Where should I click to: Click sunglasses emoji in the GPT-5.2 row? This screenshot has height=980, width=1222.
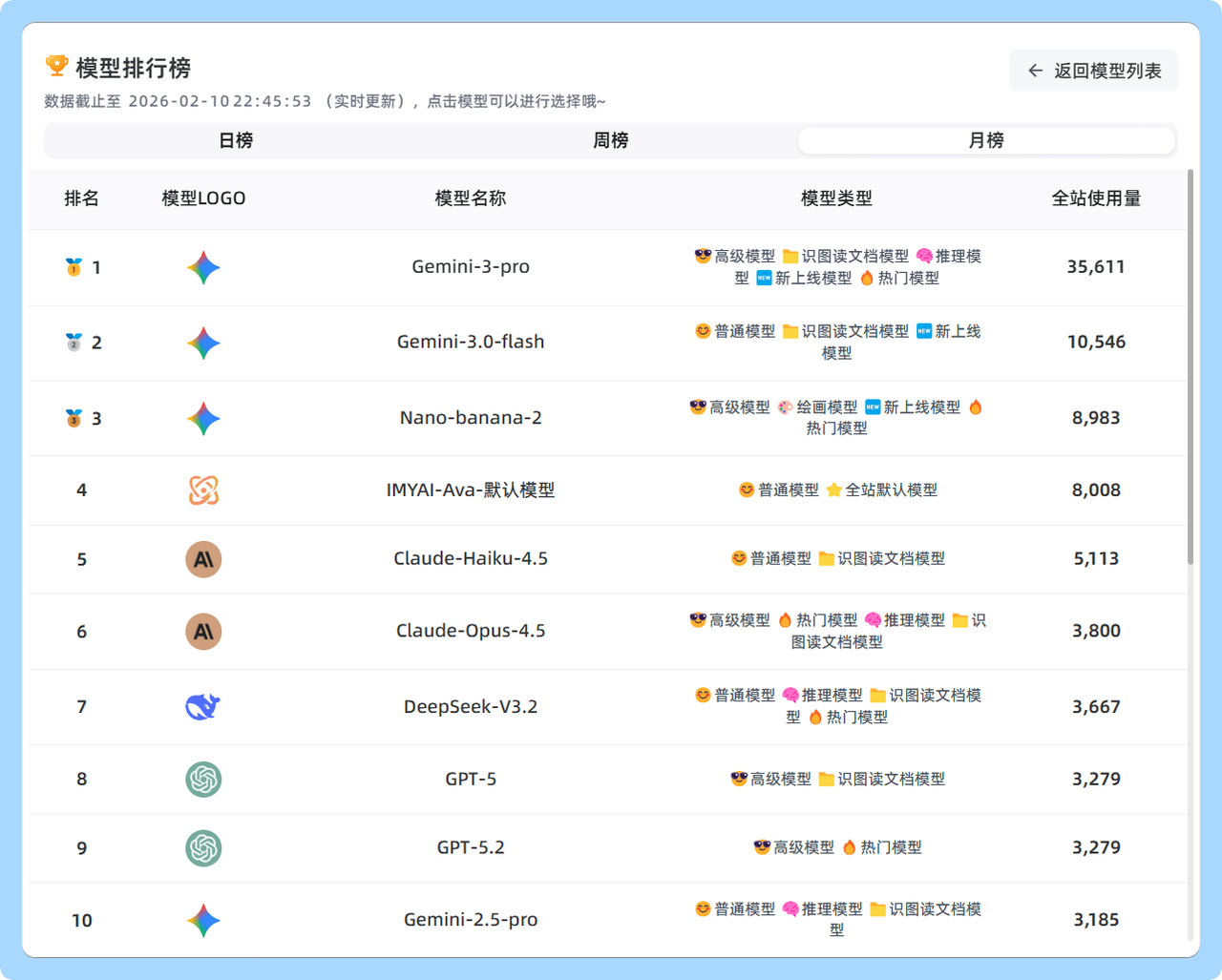tap(762, 847)
